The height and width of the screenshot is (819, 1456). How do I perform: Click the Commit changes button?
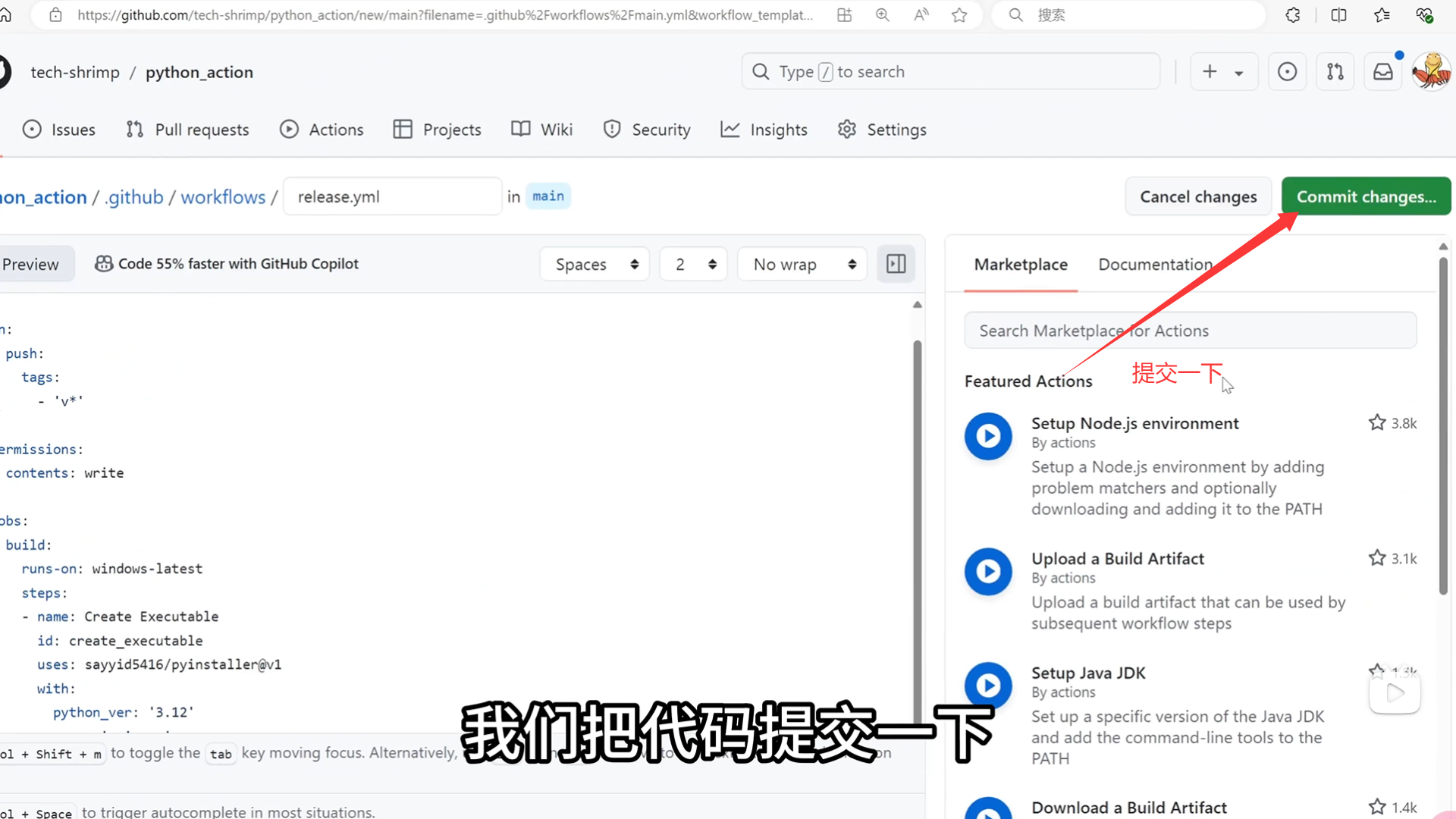coord(1366,196)
